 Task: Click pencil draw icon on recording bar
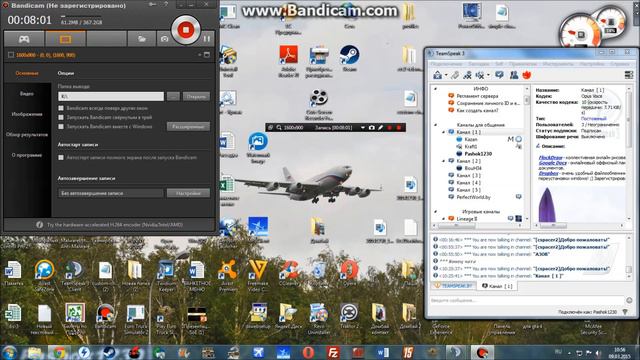click(x=380, y=128)
